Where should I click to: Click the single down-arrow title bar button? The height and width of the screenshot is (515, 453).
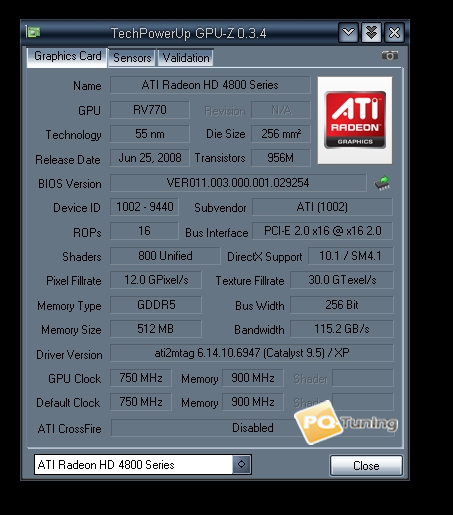tap(348, 32)
